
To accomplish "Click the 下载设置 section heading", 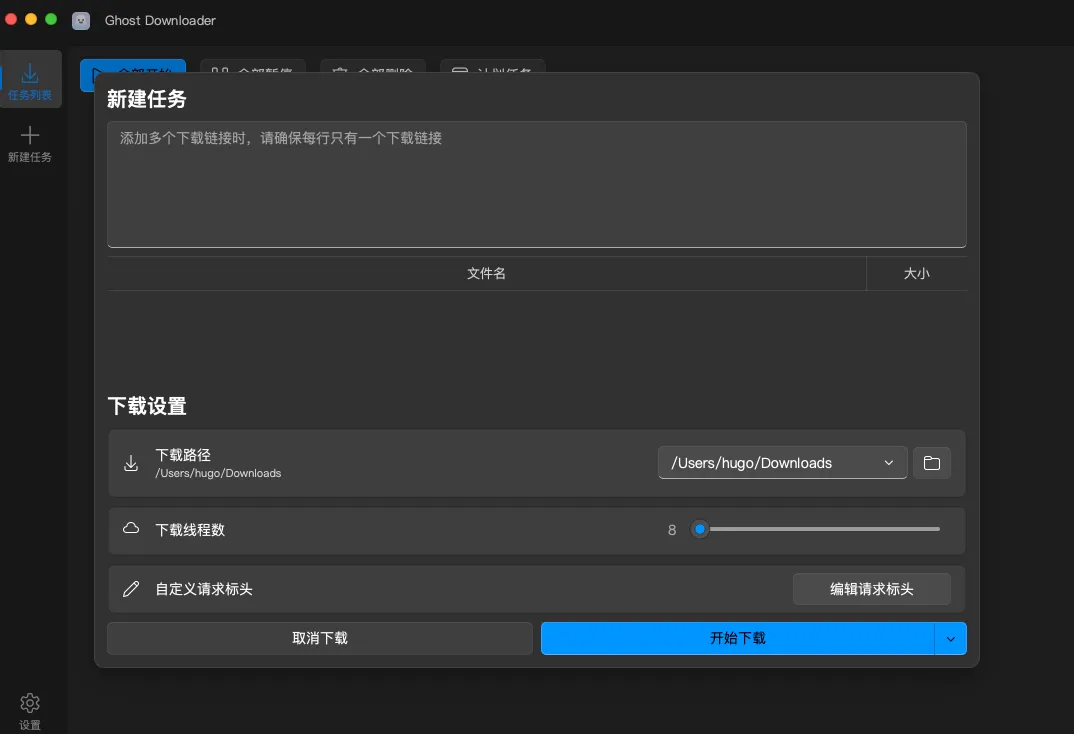I will (x=147, y=406).
